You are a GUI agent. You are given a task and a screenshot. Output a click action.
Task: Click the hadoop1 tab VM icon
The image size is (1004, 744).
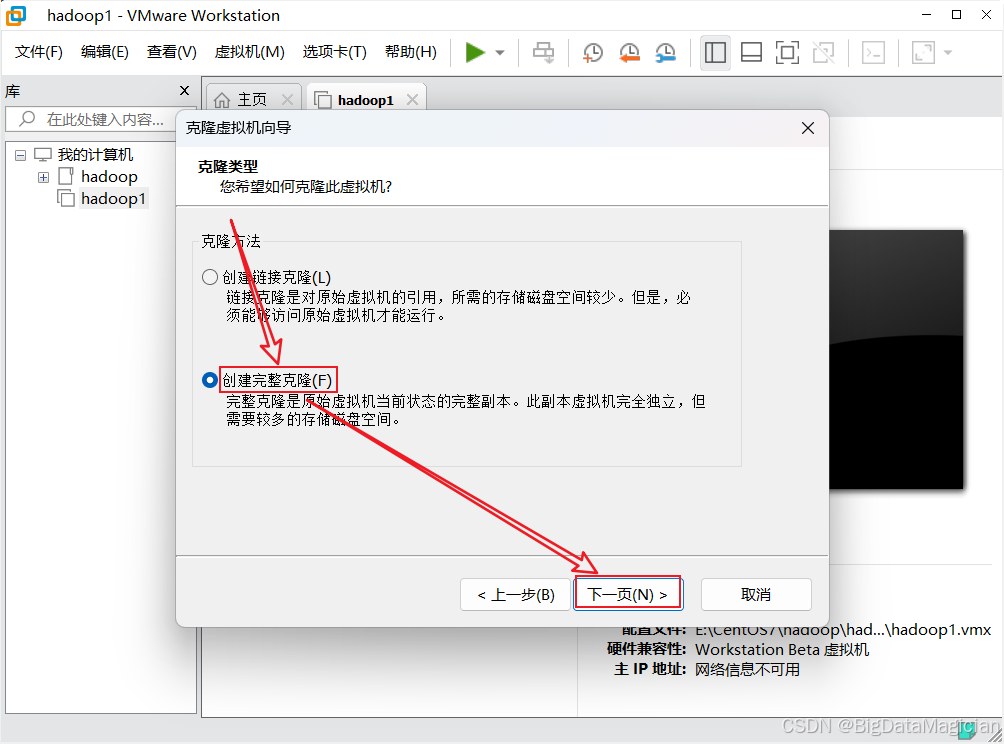click(x=322, y=100)
